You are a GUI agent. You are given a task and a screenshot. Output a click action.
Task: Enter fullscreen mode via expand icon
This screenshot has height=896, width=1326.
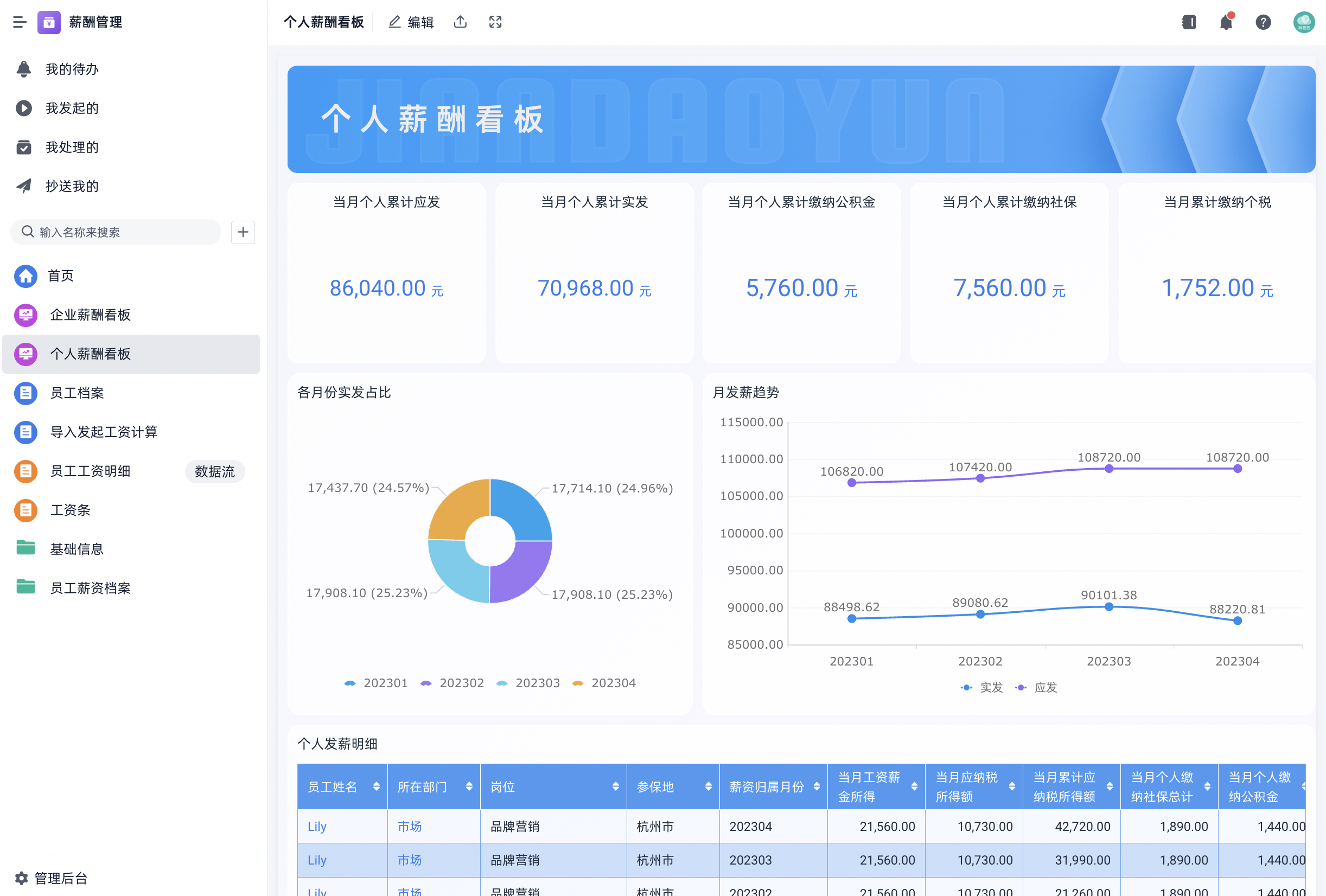[495, 22]
